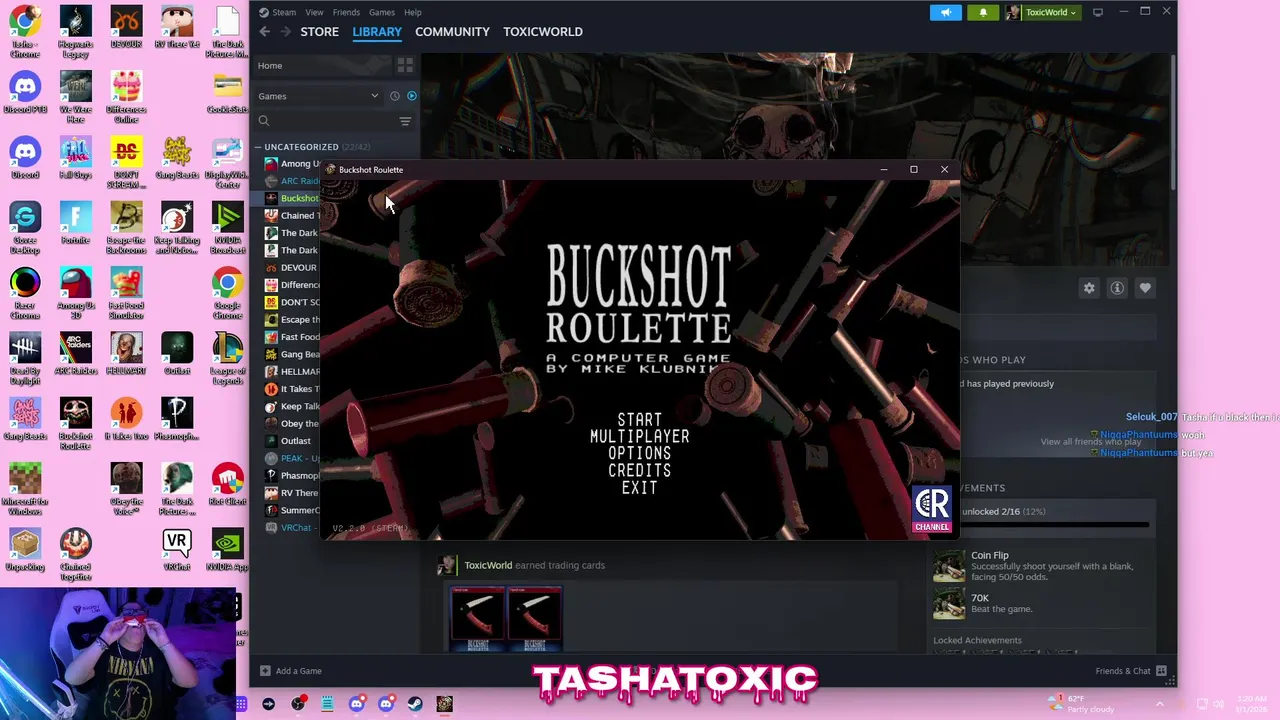Open the 70K achievement
The height and width of the screenshot is (720, 1280).
point(1040,603)
